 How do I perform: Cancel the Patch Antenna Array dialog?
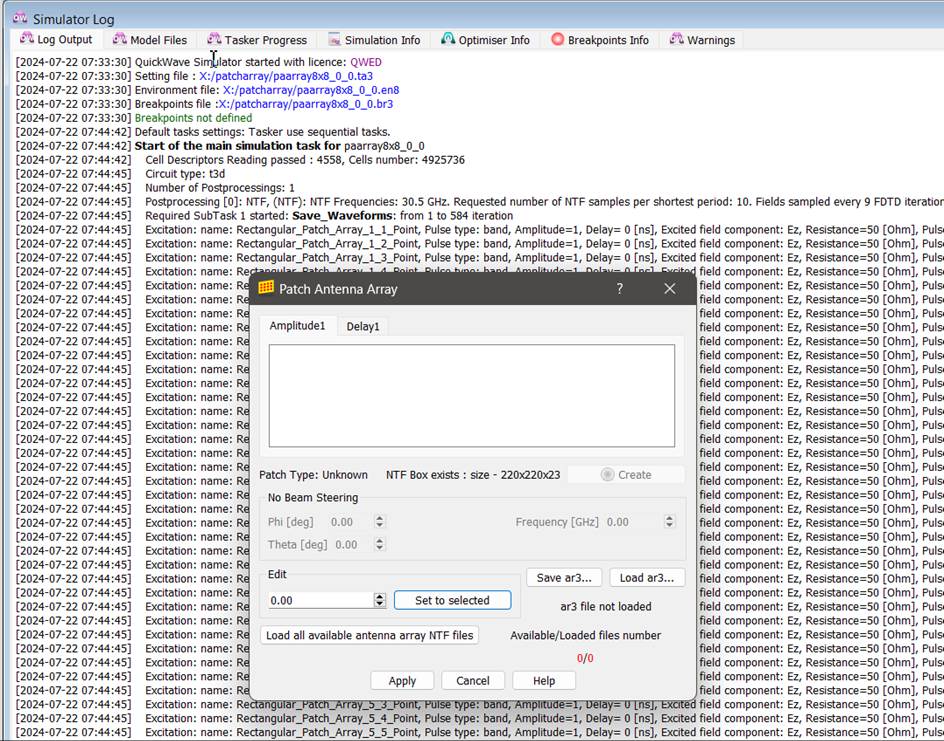pyautogui.click(x=473, y=681)
